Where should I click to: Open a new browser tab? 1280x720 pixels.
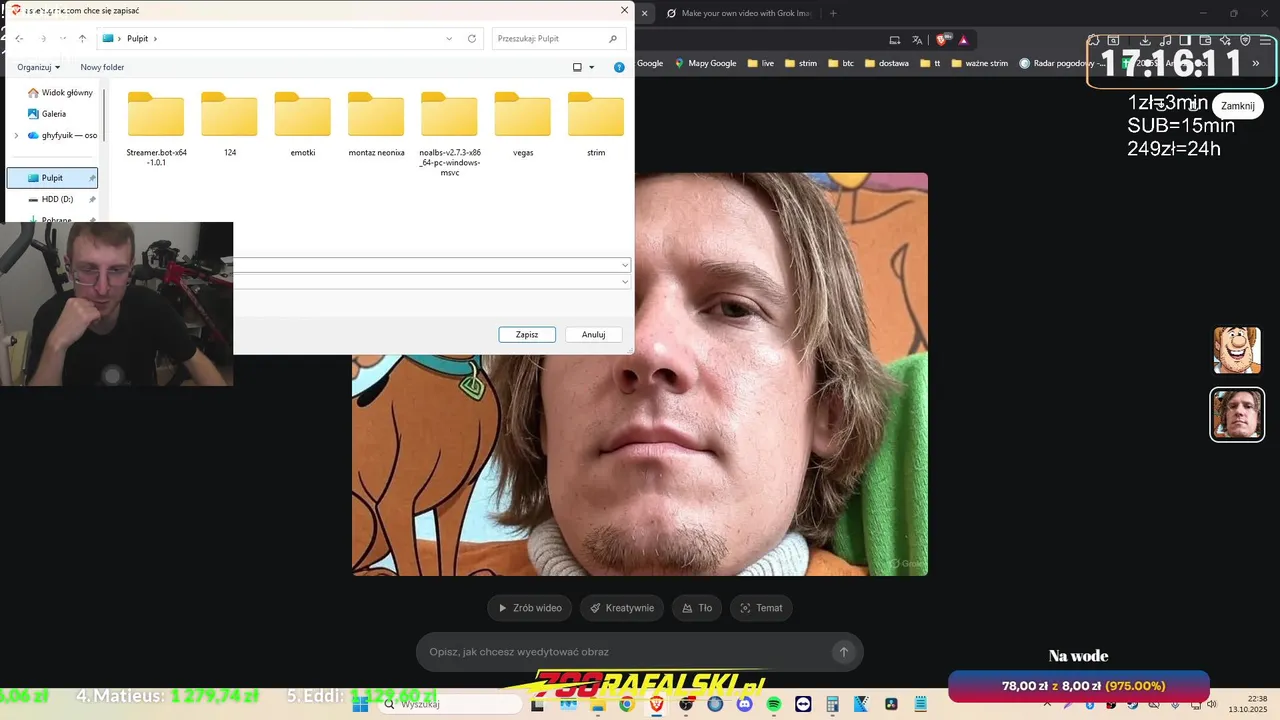833,13
